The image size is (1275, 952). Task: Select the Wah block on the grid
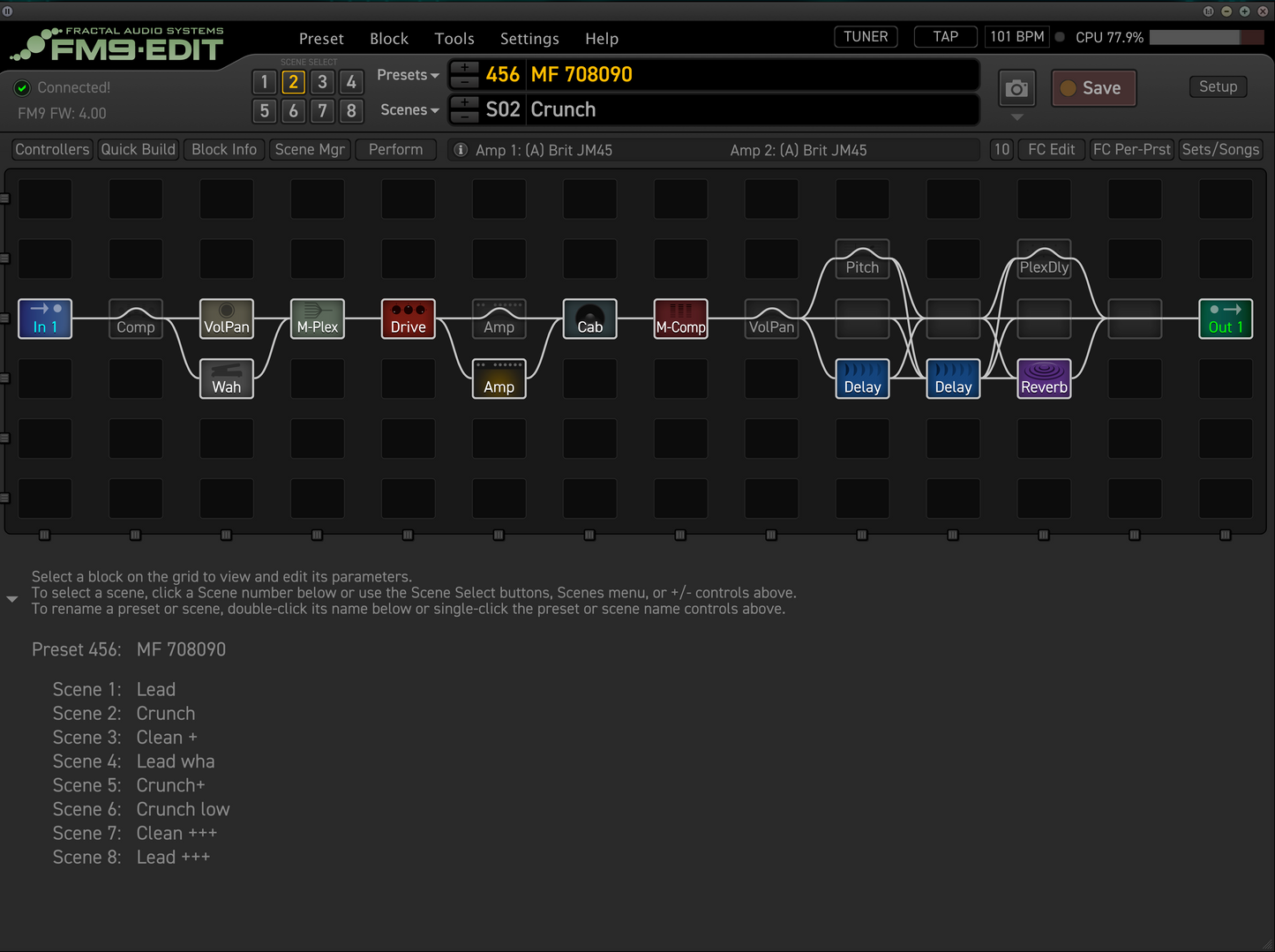click(x=227, y=379)
